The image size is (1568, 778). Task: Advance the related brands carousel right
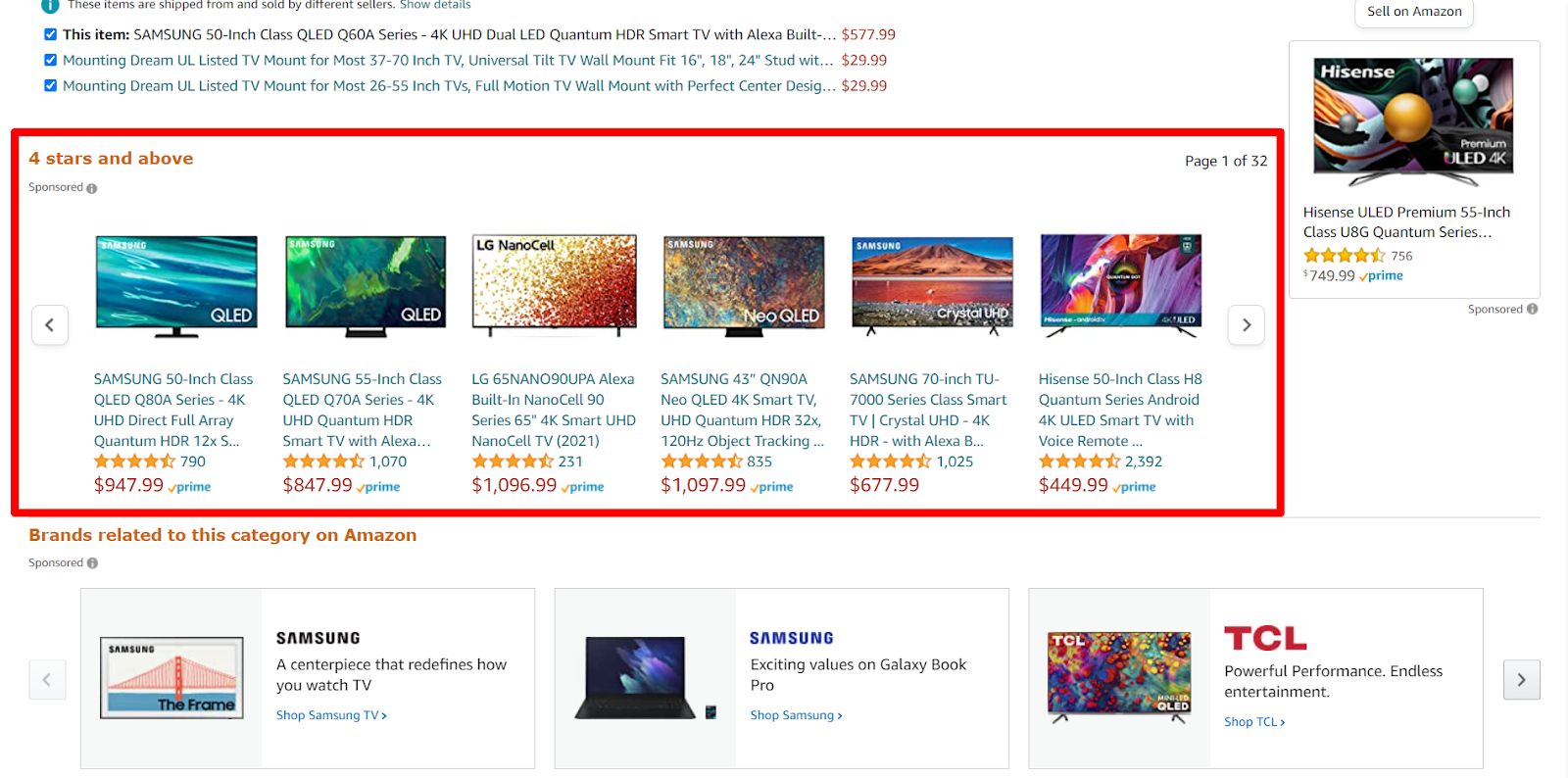pyautogui.click(x=1522, y=680)
